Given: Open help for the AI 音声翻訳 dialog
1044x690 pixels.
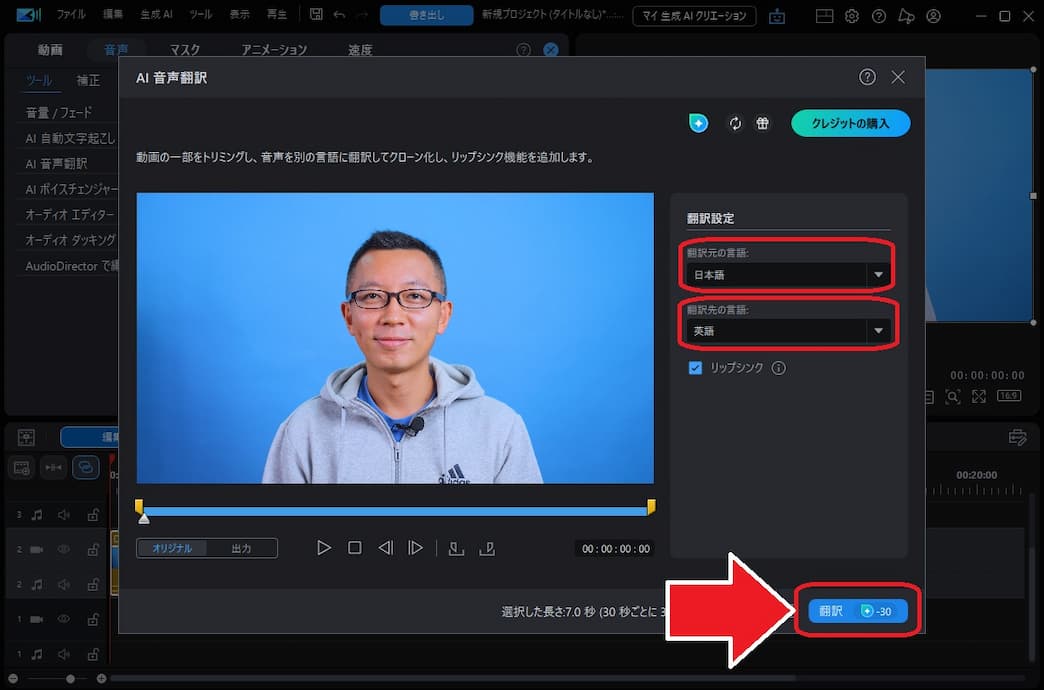Looking at the screenshot, I should (866, 77).
